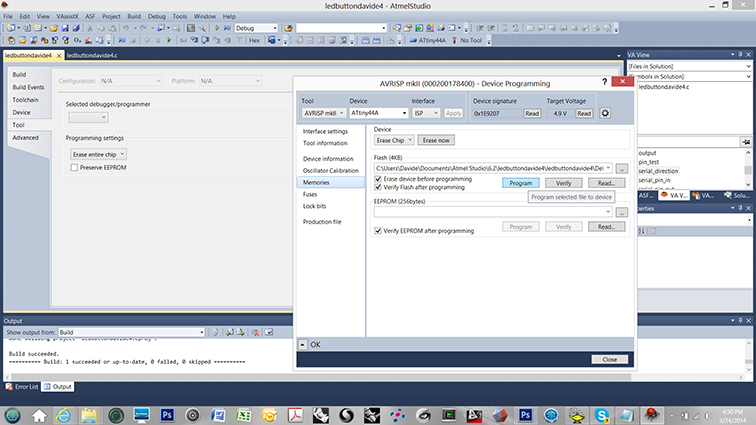Screen dimensions: 756x425
Task: Open Internet Explorer from taskbar
Action: (64, 415)
